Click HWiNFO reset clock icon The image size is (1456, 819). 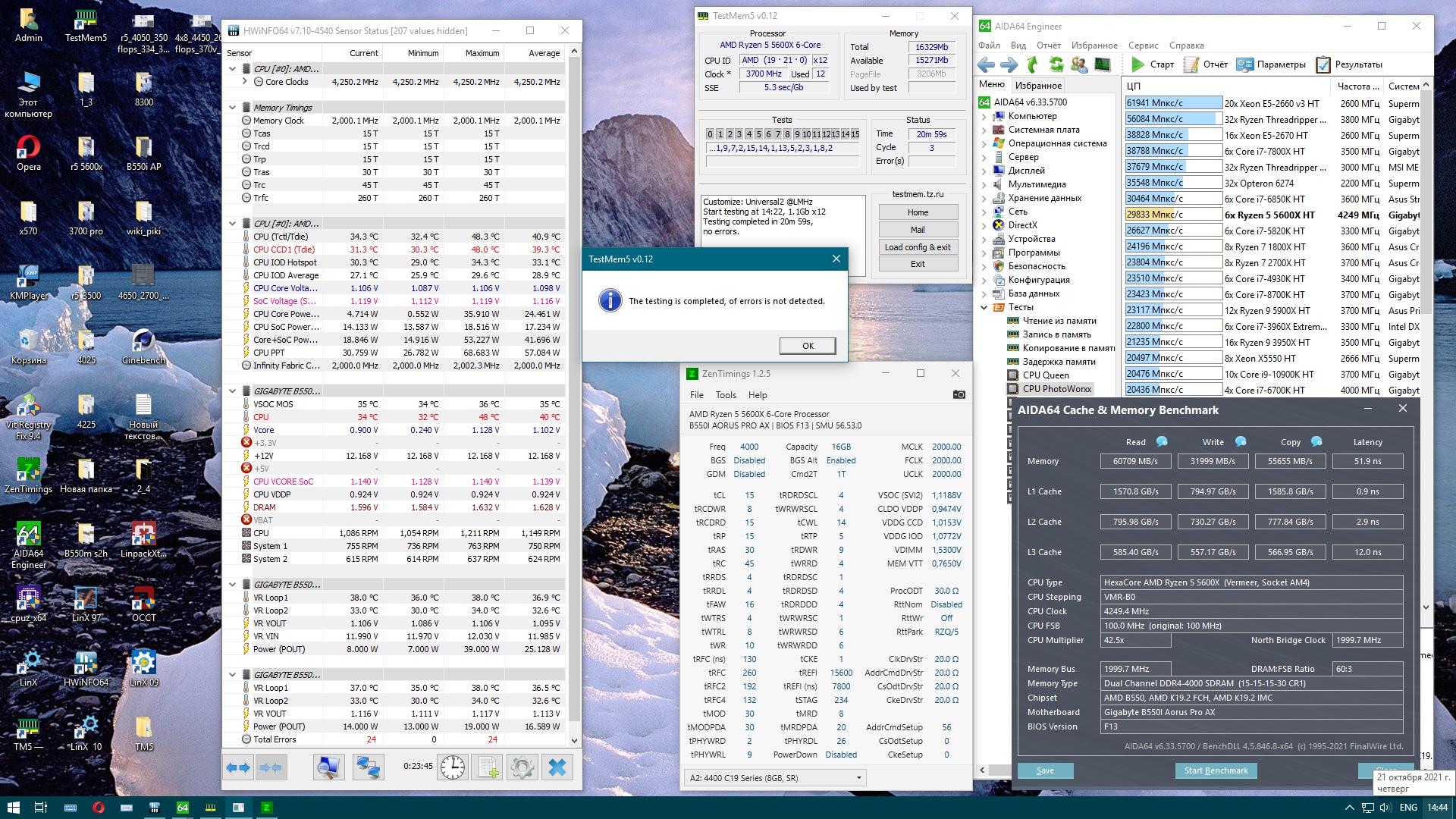(453, 767)
